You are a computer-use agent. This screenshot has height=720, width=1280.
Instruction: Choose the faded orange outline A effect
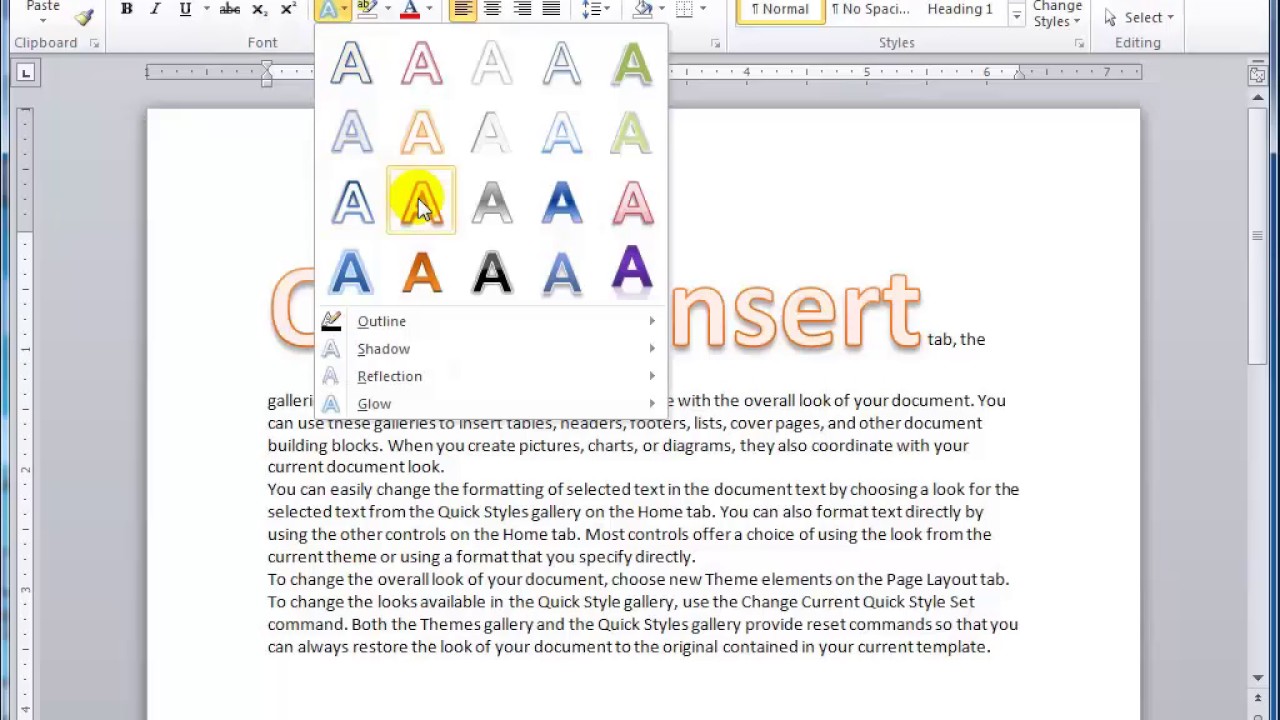click(421, 132)
